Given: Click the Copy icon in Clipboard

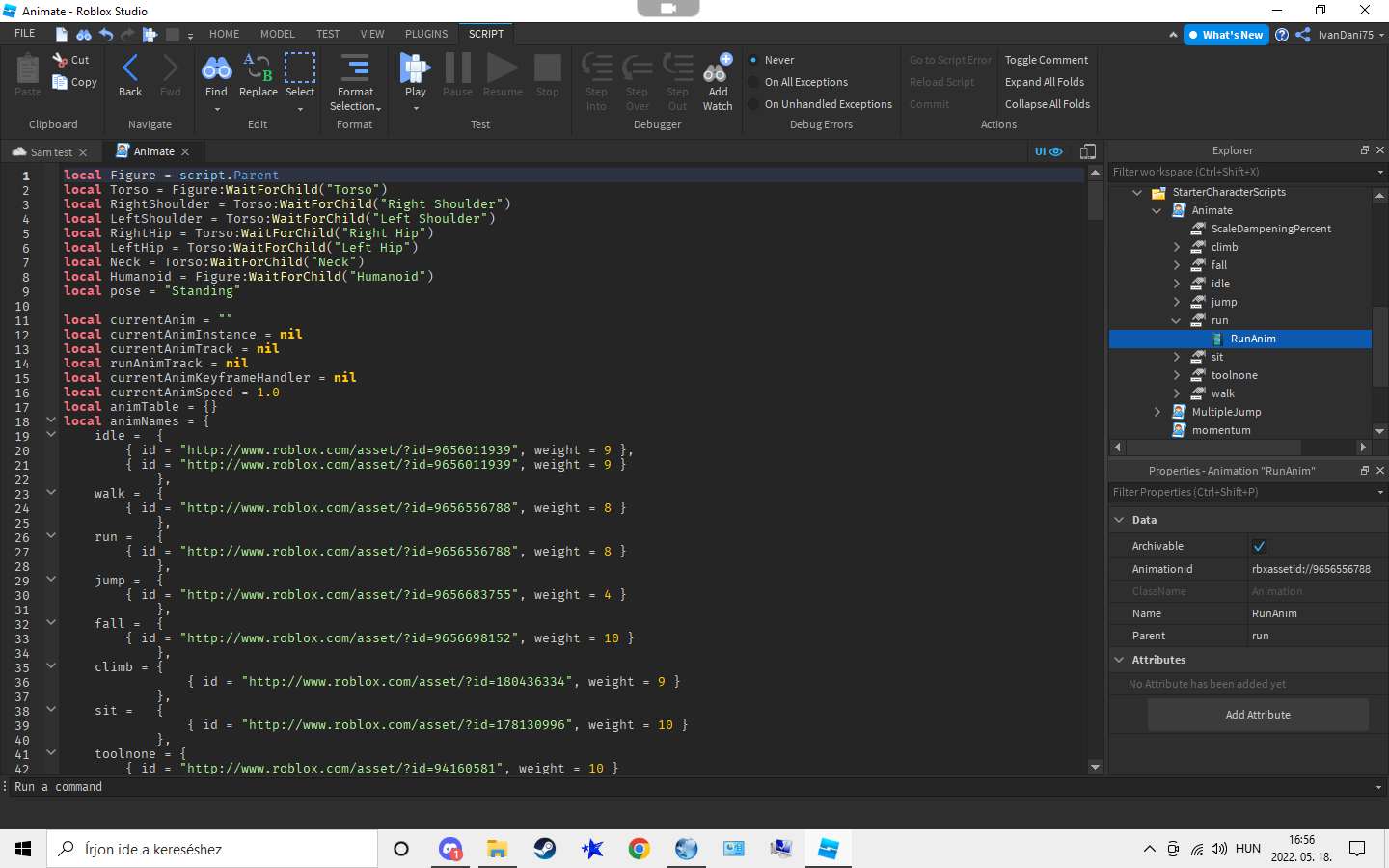Looking at the screenshot, I should coord(61,83).
